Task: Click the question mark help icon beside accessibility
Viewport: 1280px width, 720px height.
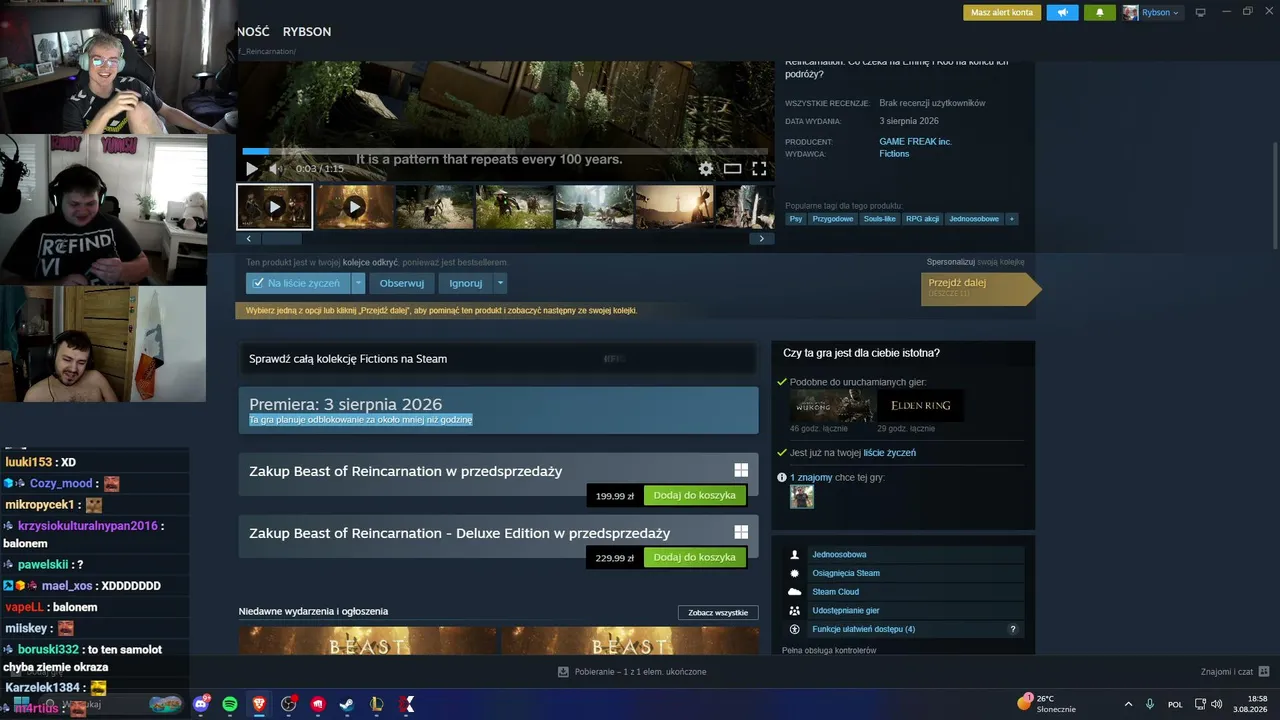Action: pos(1013,629)
